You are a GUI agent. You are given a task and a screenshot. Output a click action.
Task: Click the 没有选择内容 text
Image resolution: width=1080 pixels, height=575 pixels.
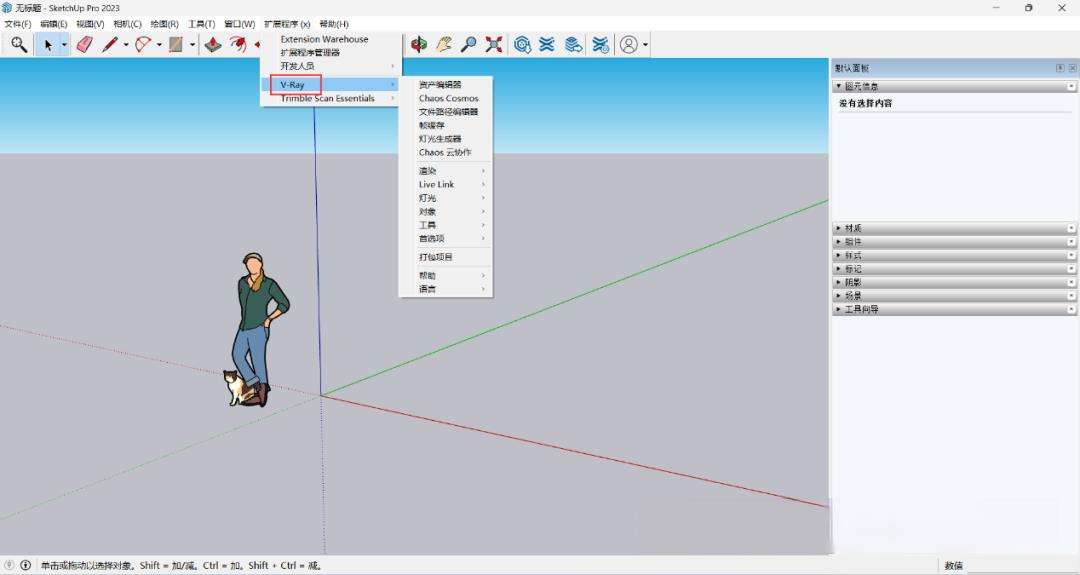click(x=865, y=103)
